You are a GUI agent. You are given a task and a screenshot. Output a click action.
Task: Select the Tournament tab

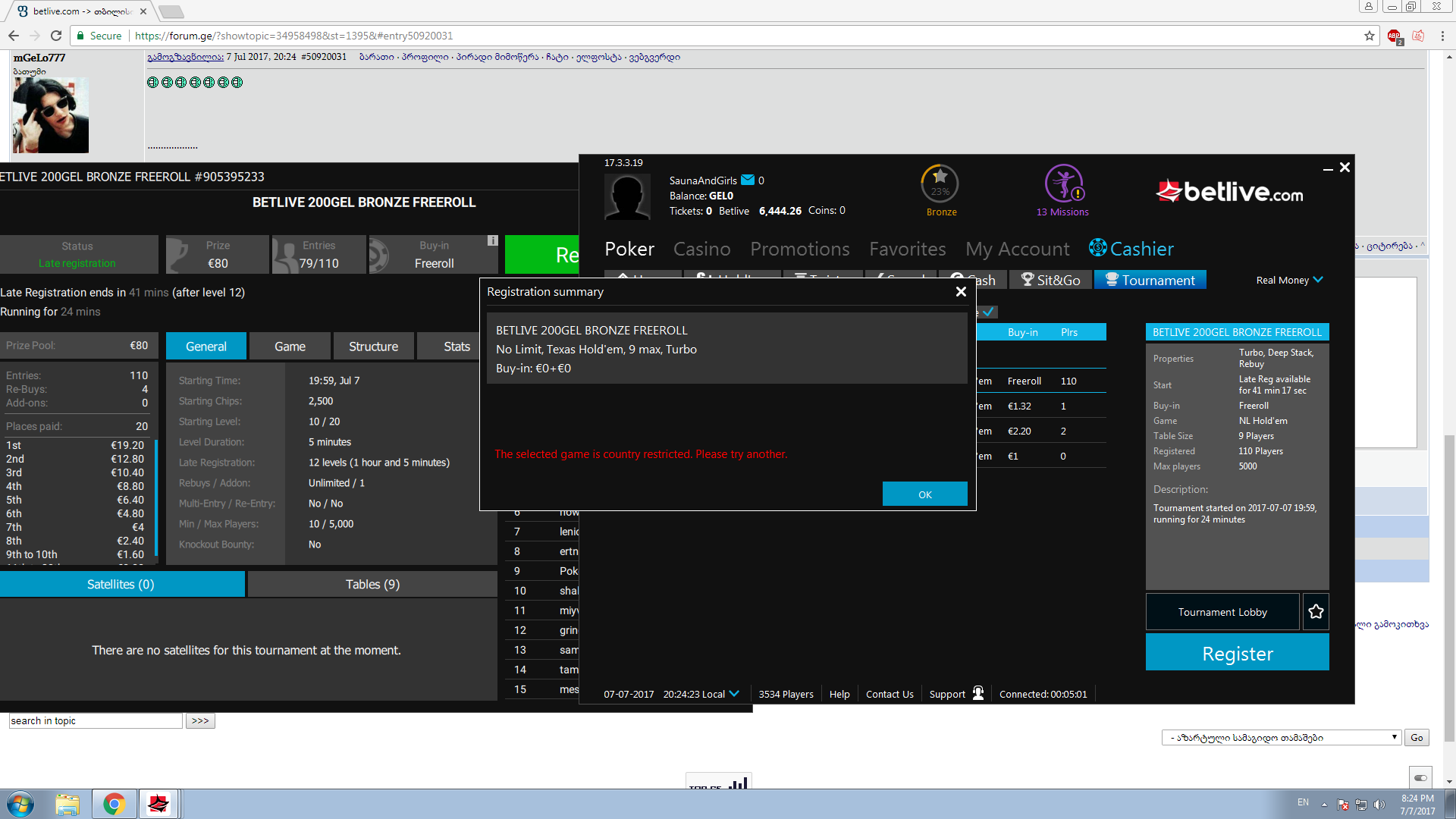coord(1150,280)
